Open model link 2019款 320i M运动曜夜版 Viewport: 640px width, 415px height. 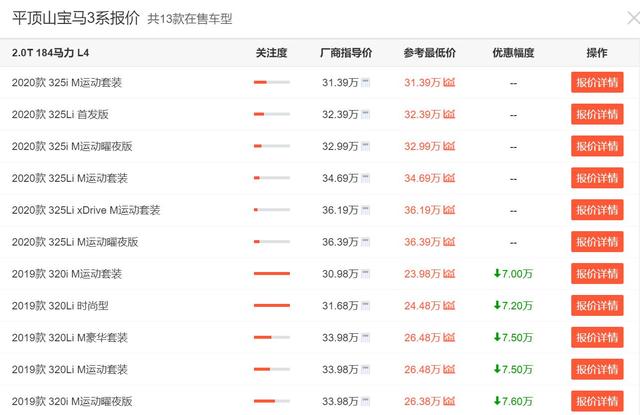pos(72,401)
